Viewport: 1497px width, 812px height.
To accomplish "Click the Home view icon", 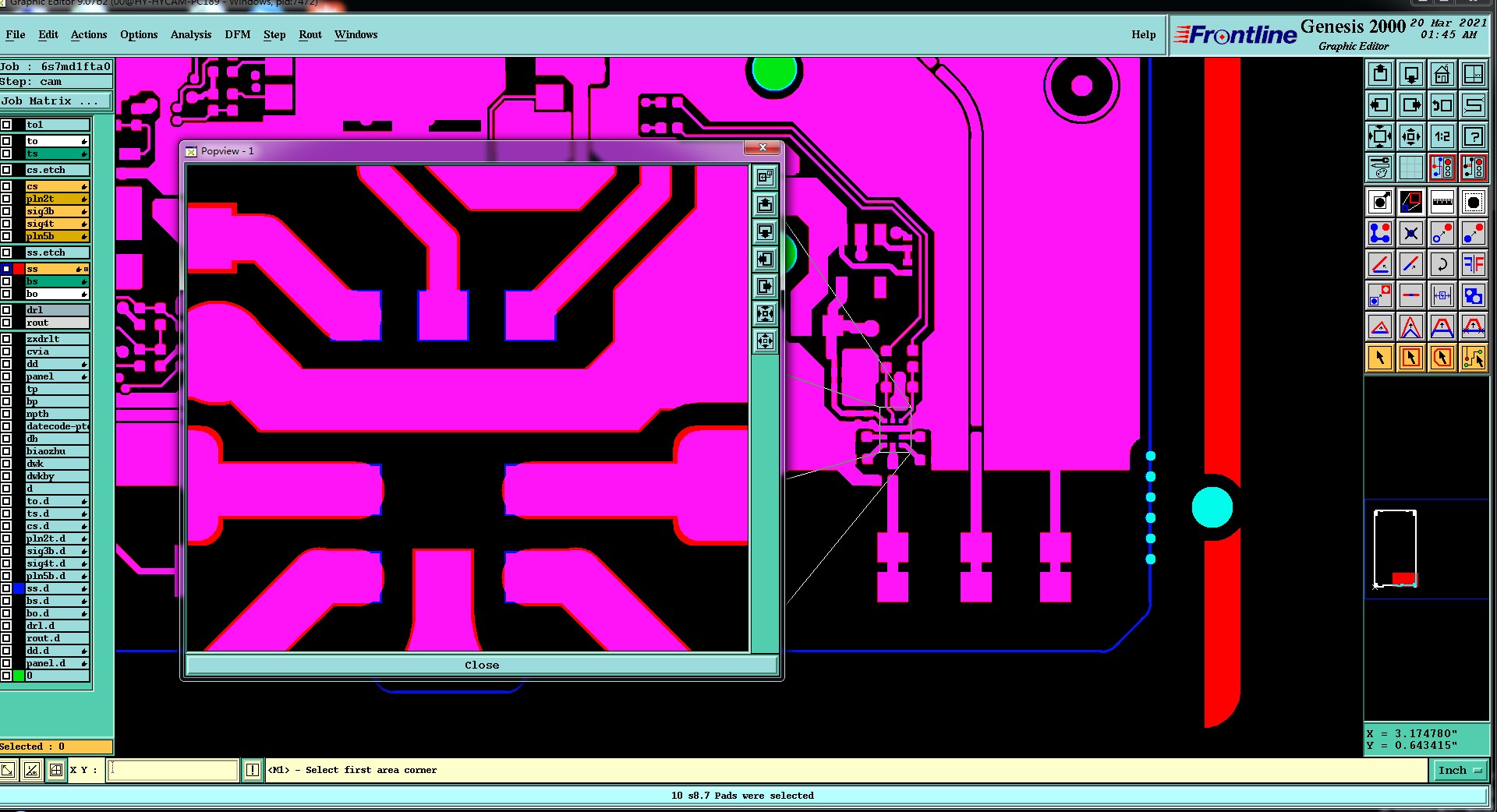I will 1442,75.
